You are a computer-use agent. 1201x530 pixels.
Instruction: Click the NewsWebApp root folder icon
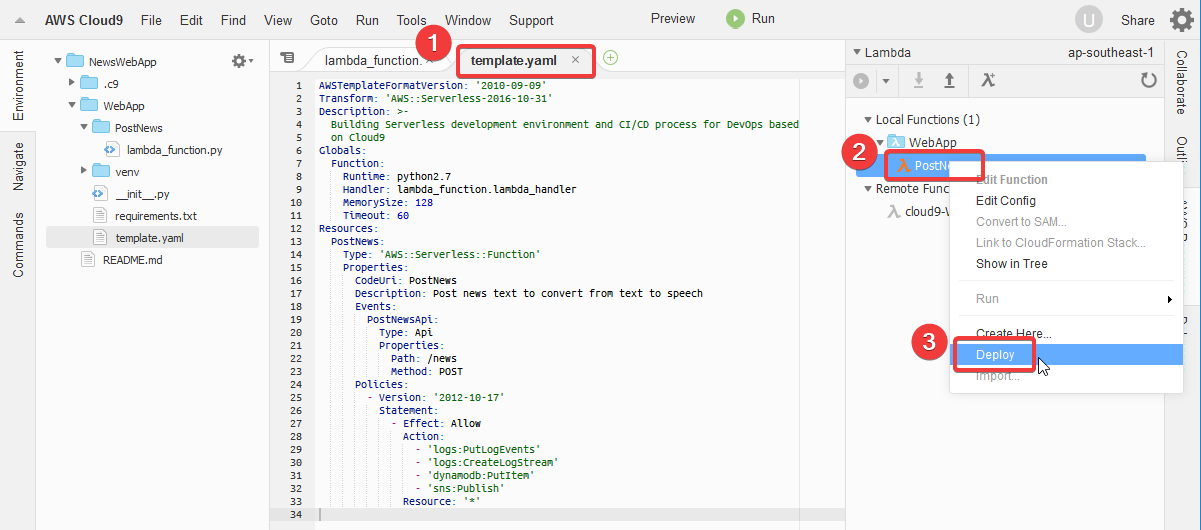click(x=75, y=61)
